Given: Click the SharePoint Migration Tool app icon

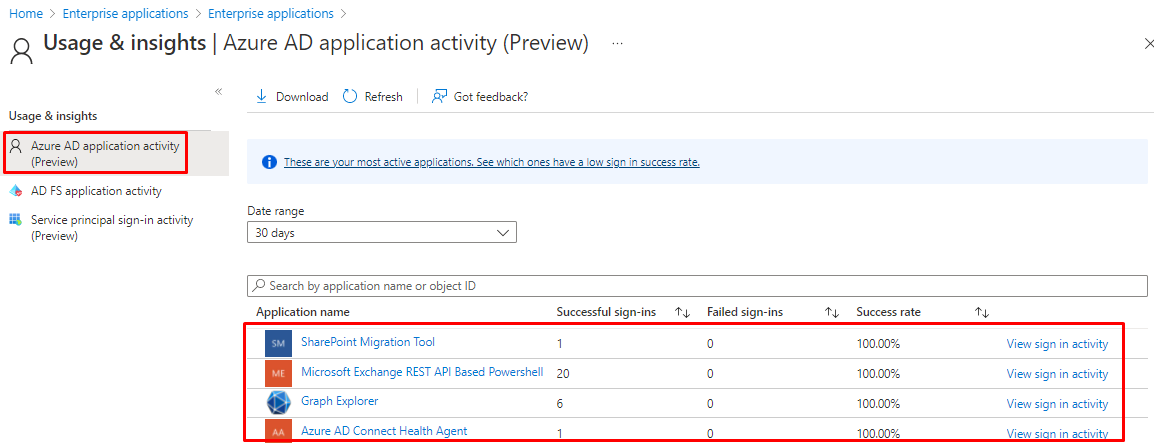Looking at the screenshot, I should pyautogui.click(x=278, y=343).
